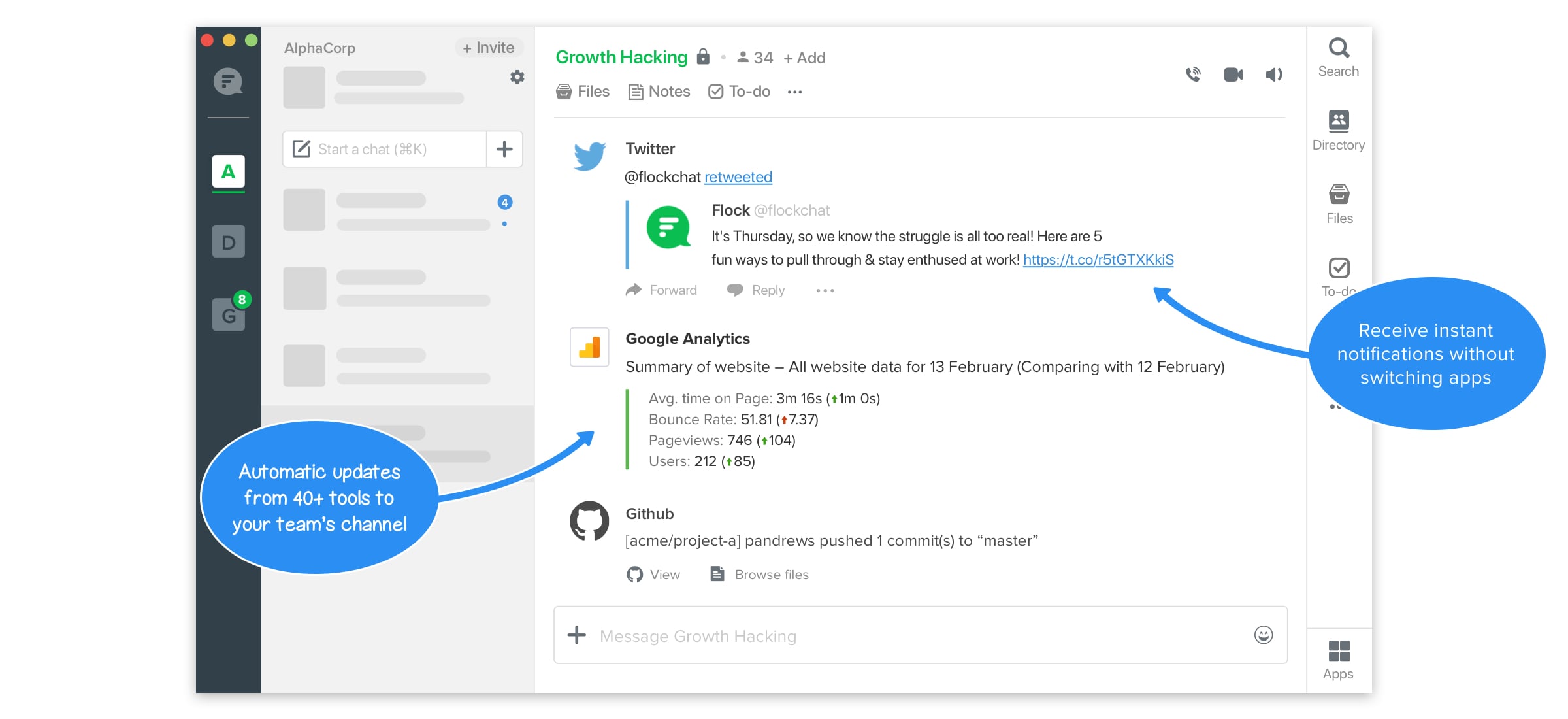
Task: Open Directory in right sidebar
Action: point(1339,131)
